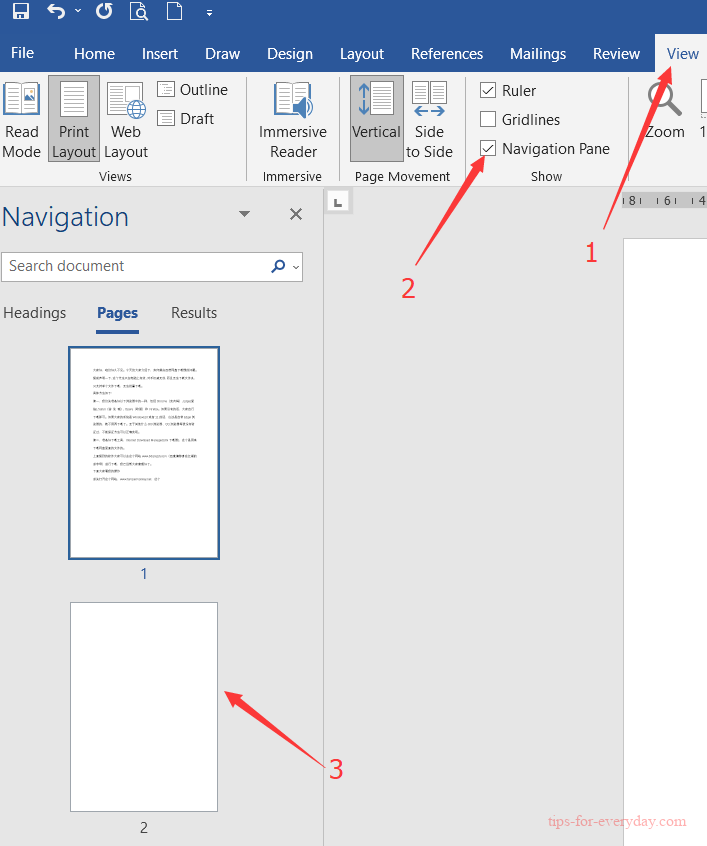The image size is (707, 846).
Task: Close the Navigation pane
Action: [x=296, y=214]
